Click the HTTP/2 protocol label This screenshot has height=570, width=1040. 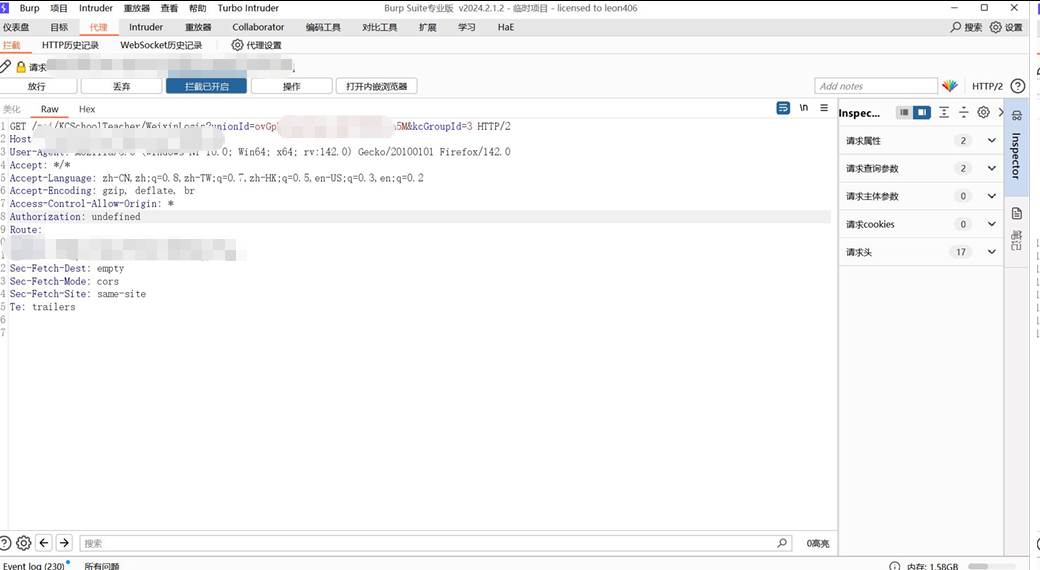(987, 86)
